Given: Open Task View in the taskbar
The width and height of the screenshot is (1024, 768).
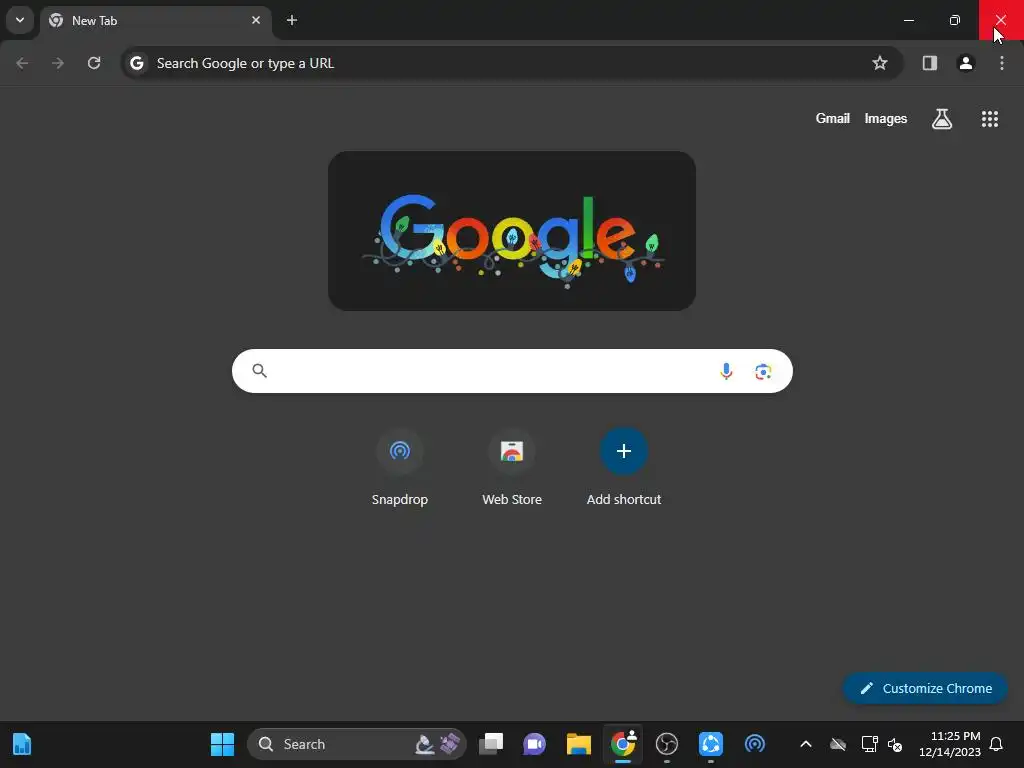Looking at the screenshot, I should click(x=491, y=744).
